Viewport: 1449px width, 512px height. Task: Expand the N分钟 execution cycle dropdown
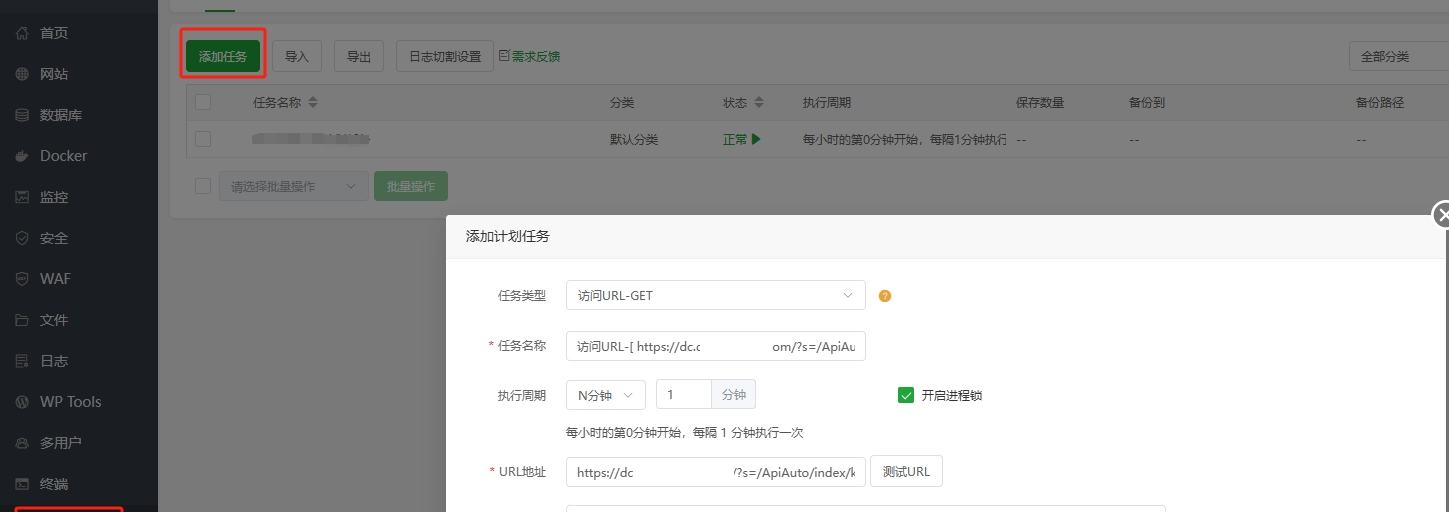pos(605,395)
